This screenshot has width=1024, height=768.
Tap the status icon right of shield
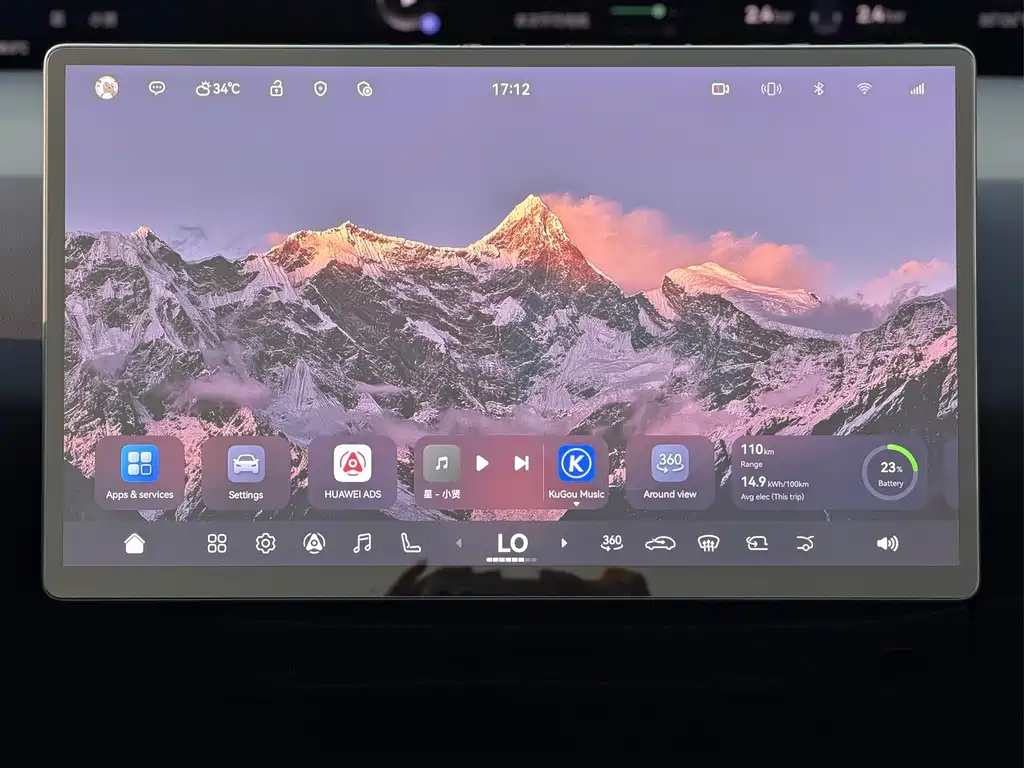point(364,89)
